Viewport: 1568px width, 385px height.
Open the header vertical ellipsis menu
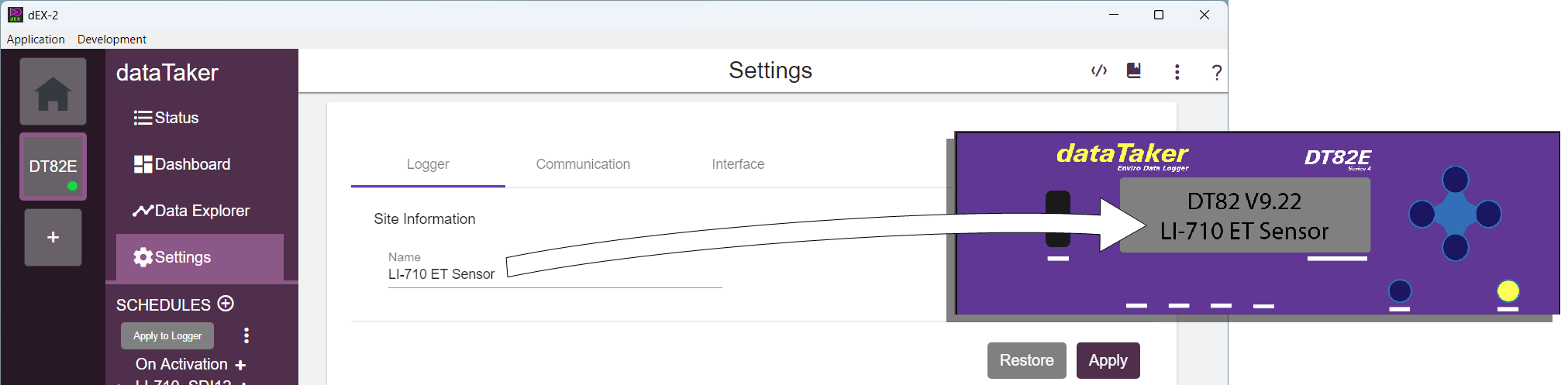[x=1177, y=72]
